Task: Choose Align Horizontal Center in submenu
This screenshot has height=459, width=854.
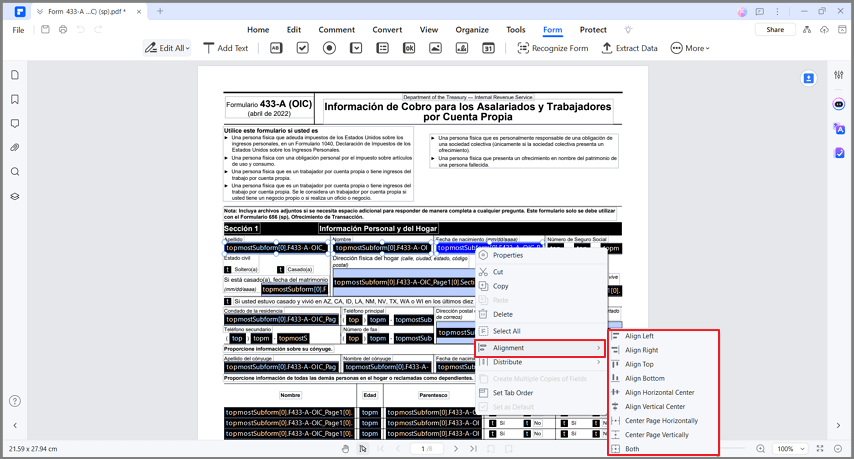Action: tap(663, 392)
